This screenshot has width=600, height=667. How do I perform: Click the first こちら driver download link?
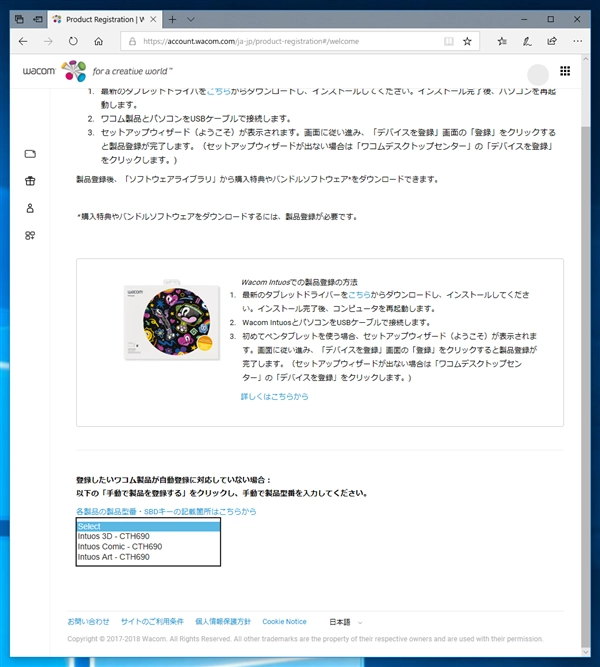pos(218,91)
